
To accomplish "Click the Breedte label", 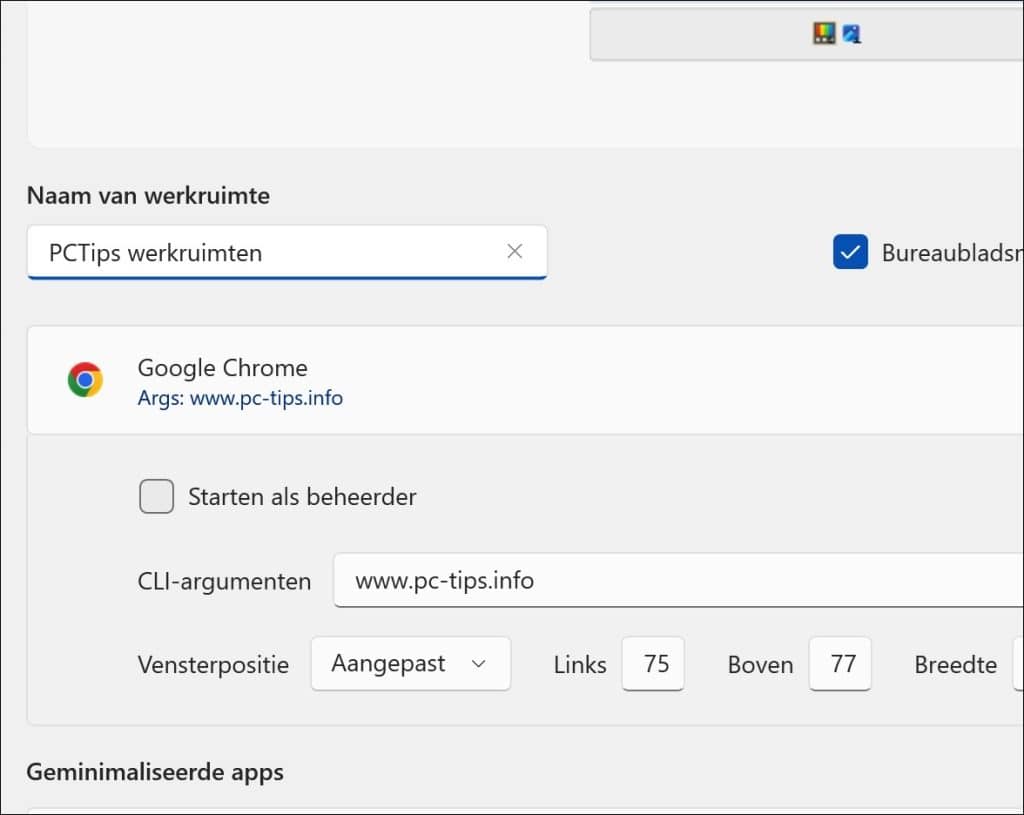I will click(955, 665).
